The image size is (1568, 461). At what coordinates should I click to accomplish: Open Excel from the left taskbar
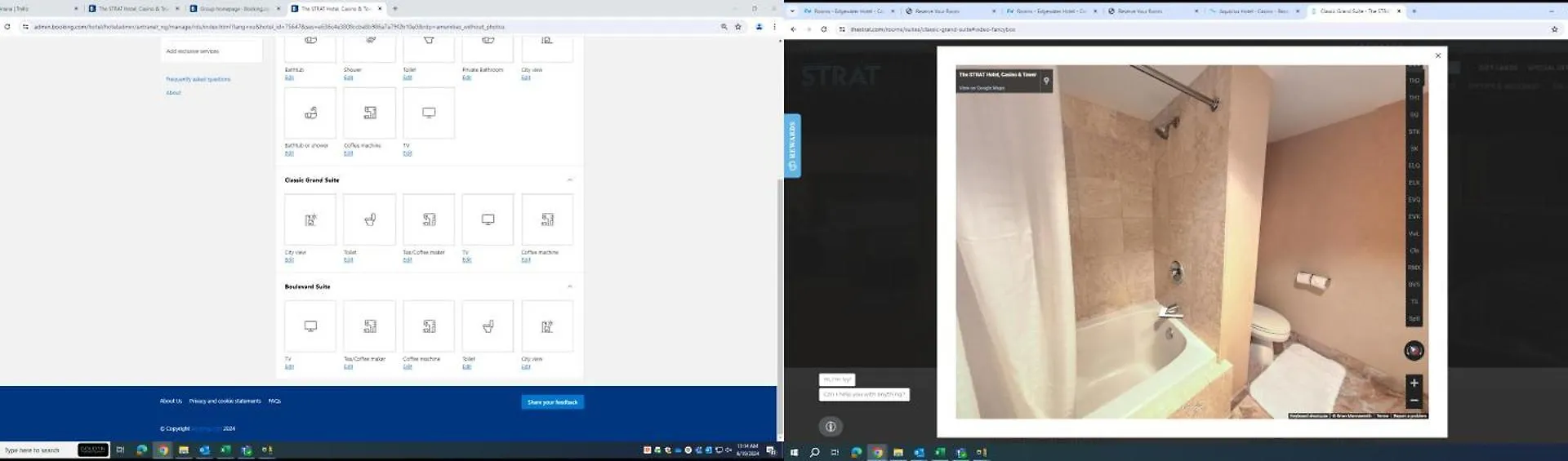[x=225, y=450]
